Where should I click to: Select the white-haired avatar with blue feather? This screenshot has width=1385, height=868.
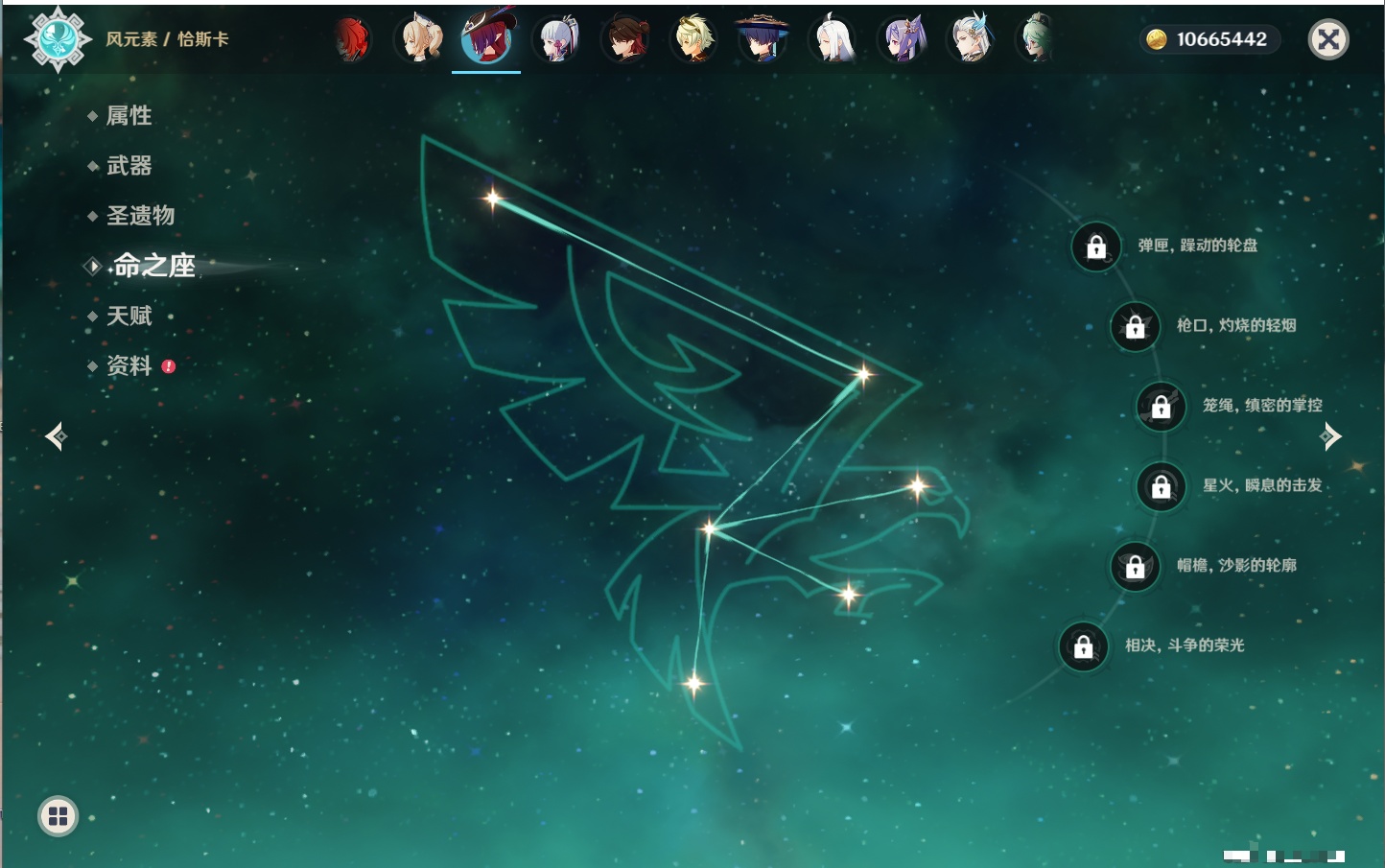coord(971,39)
